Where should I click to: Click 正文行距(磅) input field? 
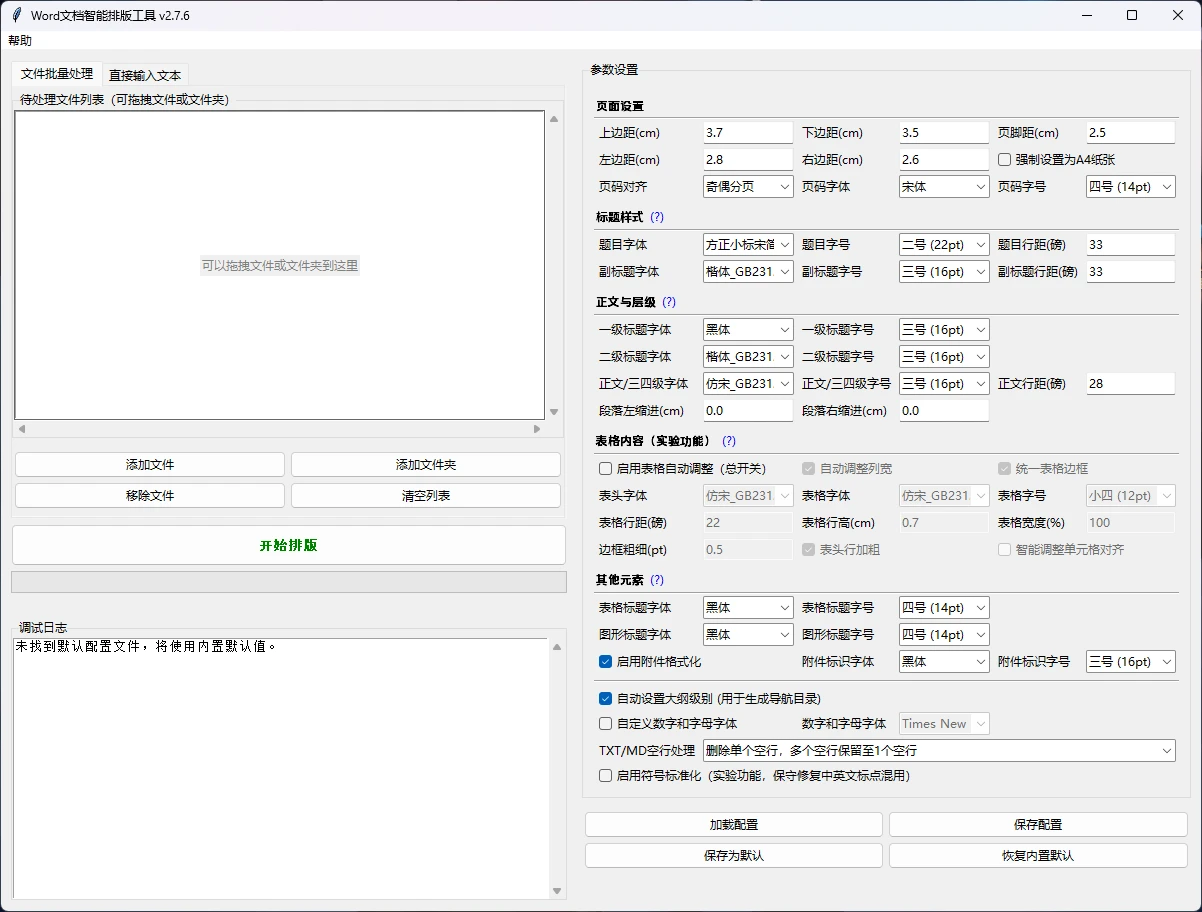coord(1131,383)
